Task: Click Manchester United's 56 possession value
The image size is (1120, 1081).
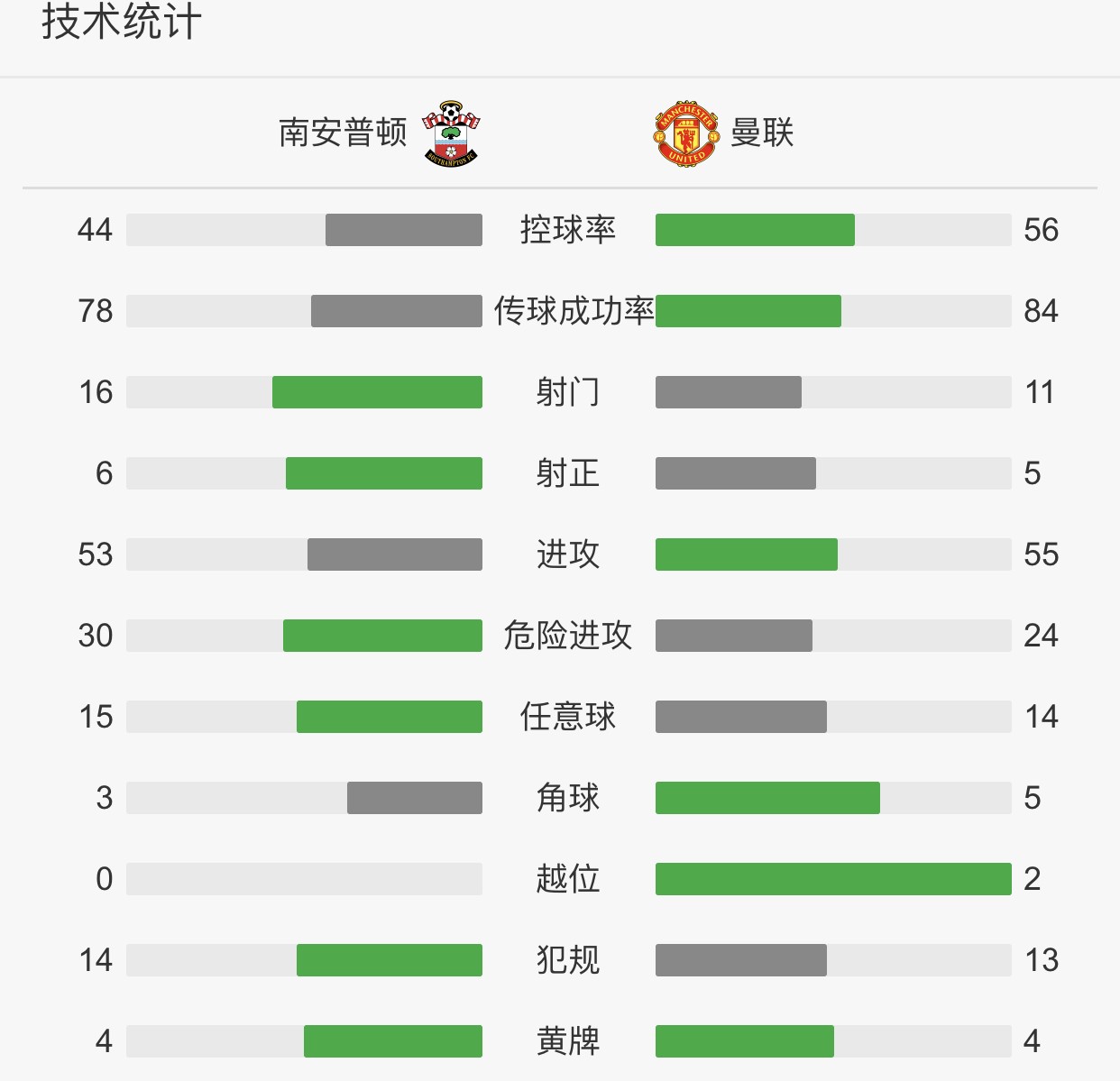Action: coord(1042,230)
